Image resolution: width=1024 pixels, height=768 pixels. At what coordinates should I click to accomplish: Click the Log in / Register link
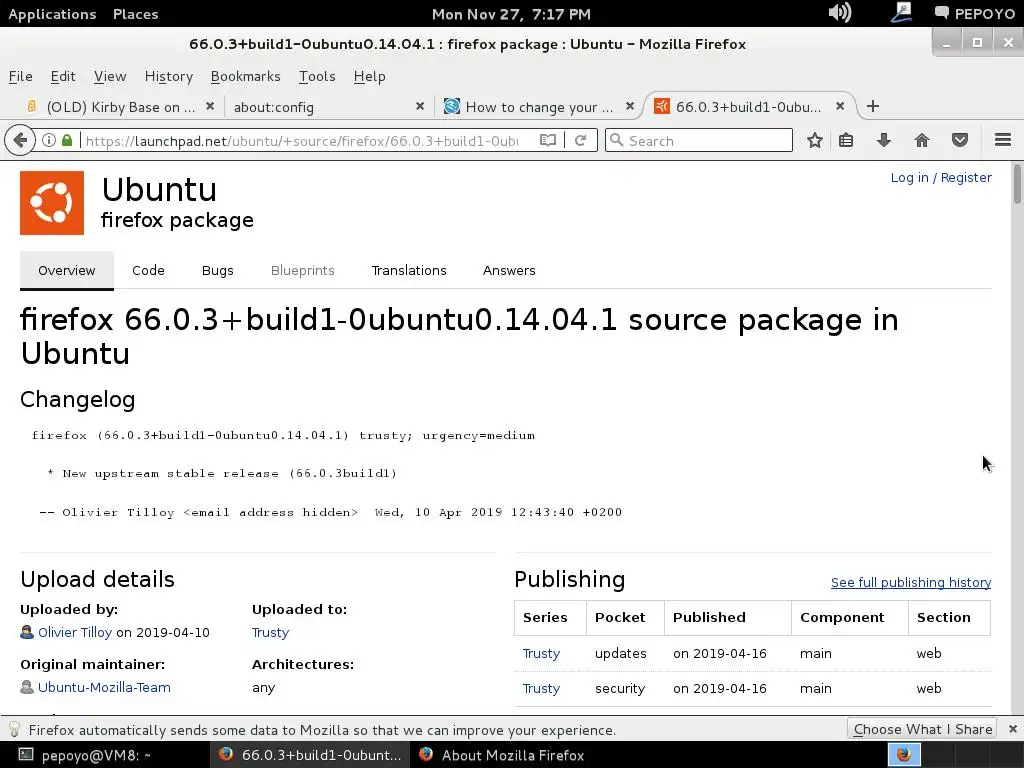click(941, 178)
